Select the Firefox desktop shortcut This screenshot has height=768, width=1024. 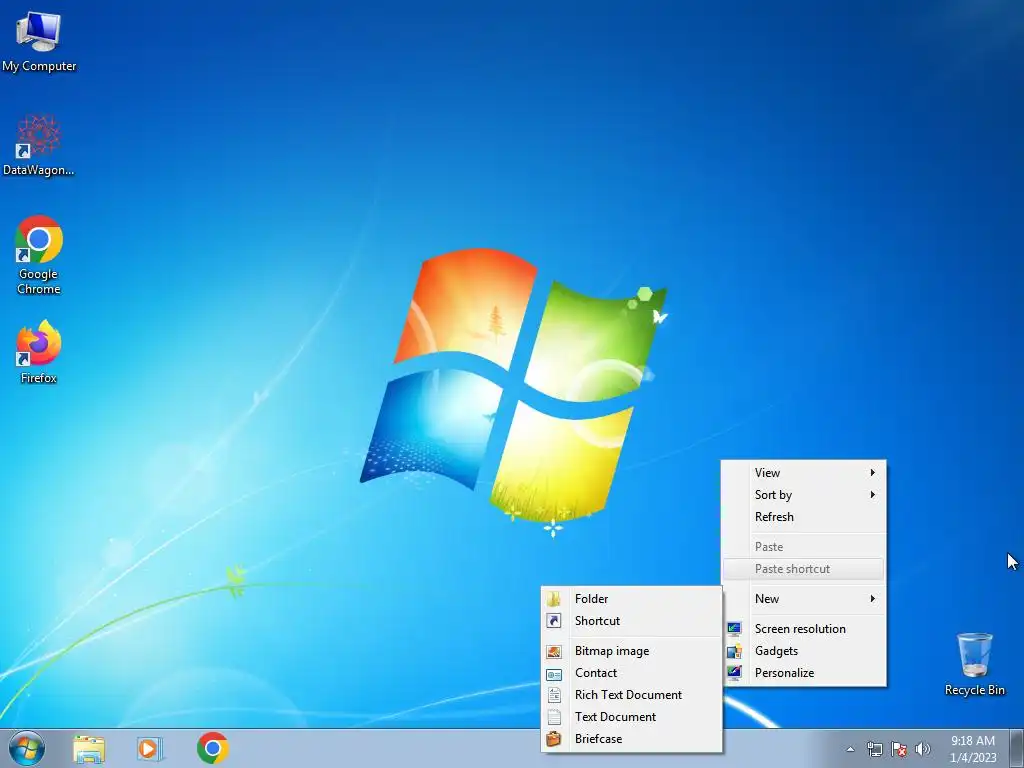(39, 351)
